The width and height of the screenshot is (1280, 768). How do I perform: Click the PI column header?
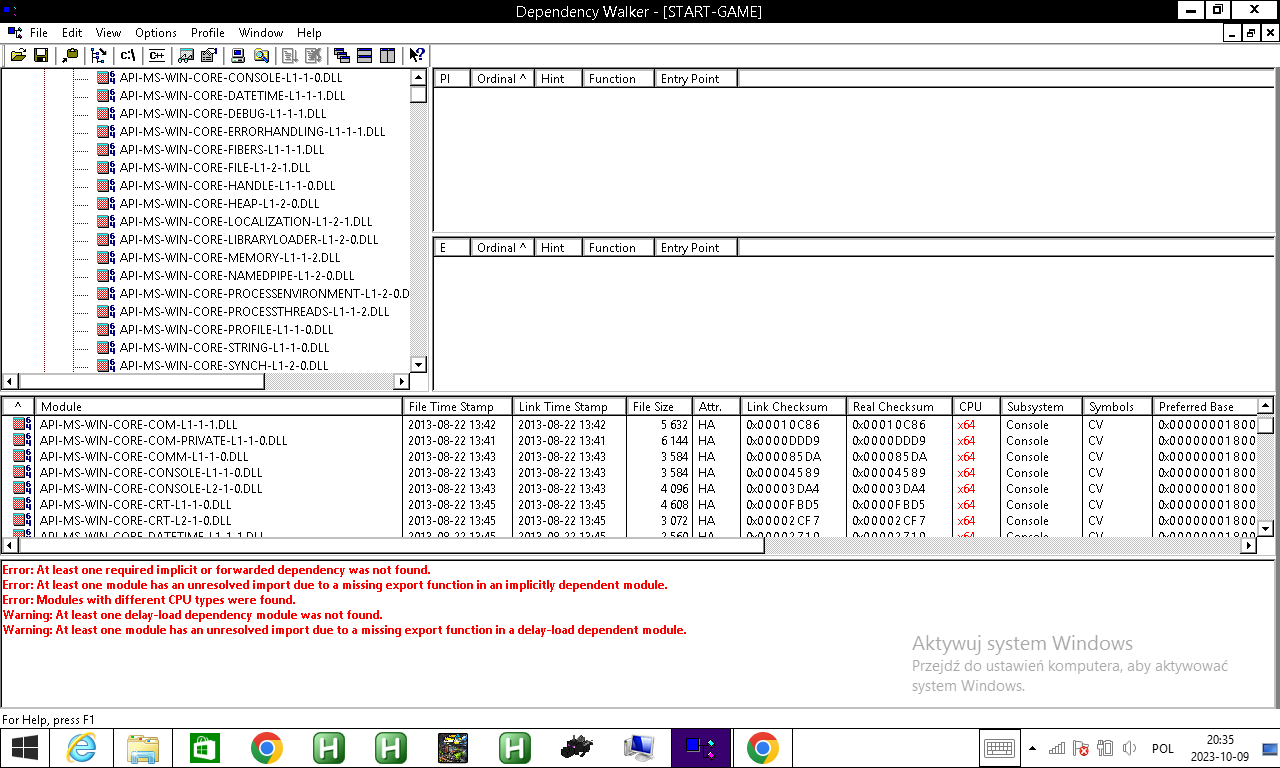tap(452, 78)
